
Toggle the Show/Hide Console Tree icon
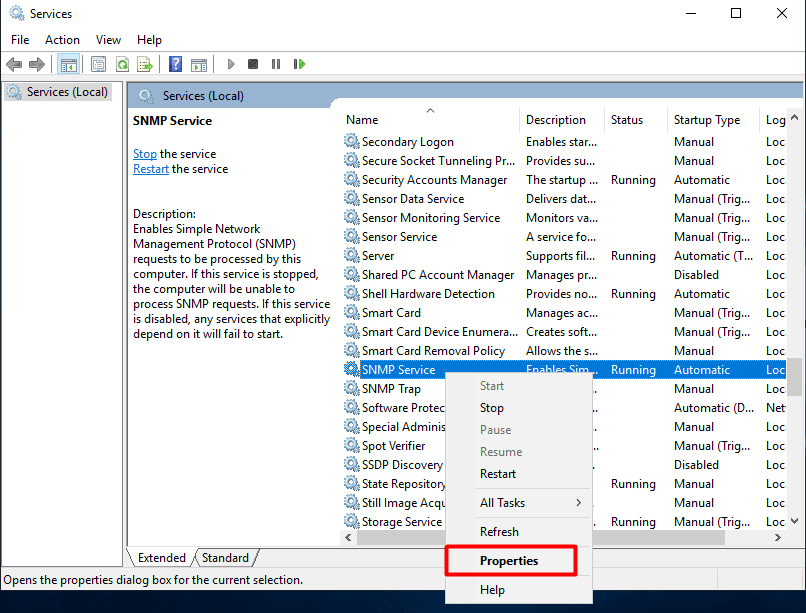[68, 64]
